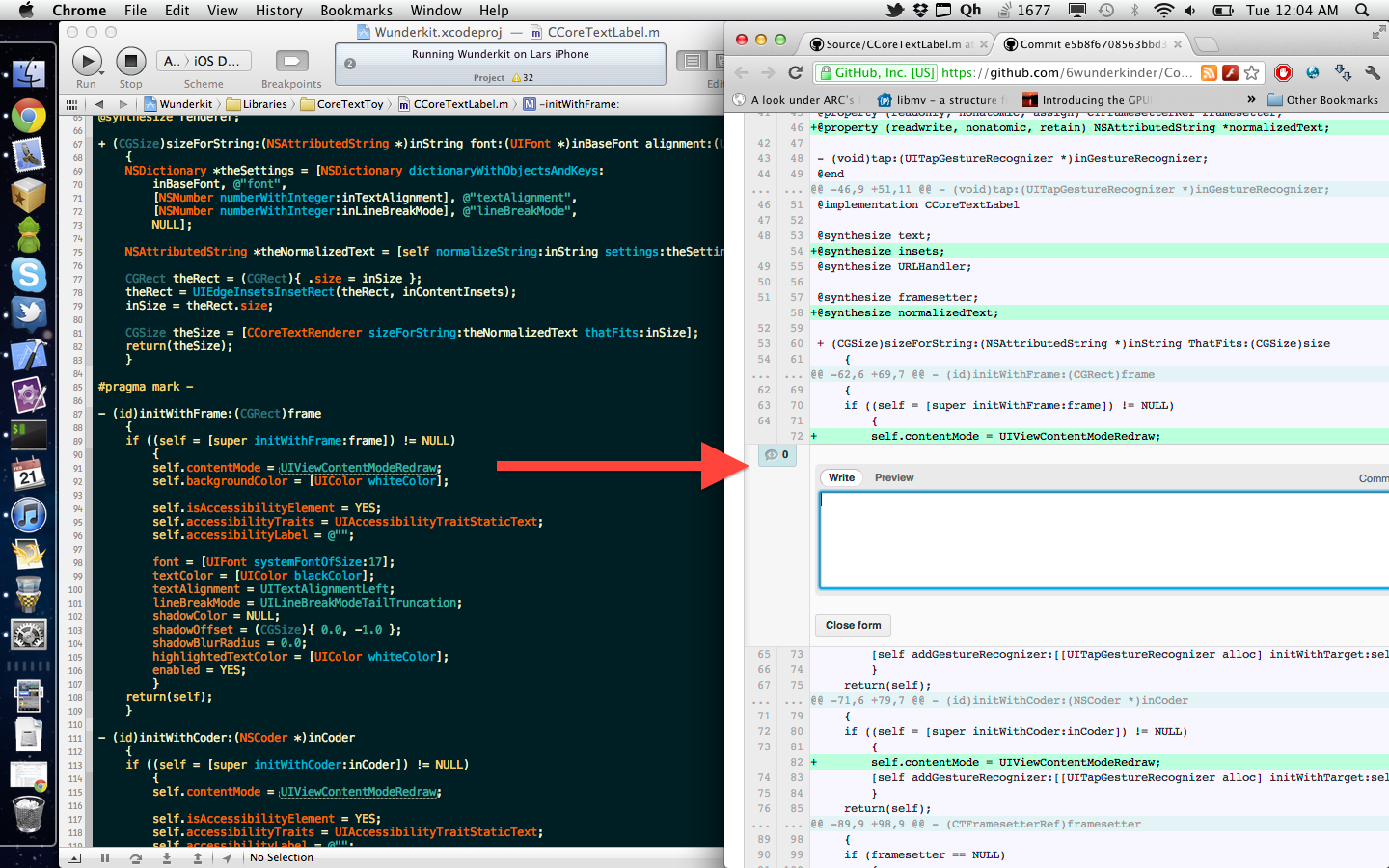This screenshot has height=868, width=1389.
Task: Open the Scheme selector dropdown
Action: (x=204, y=62)
